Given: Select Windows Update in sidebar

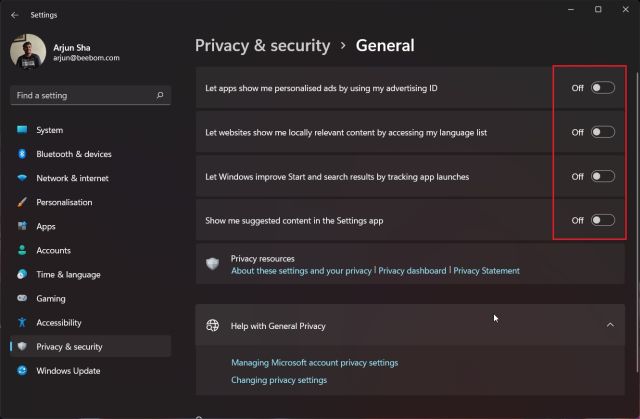Looking at the screenshot, I should click(90, 370).
